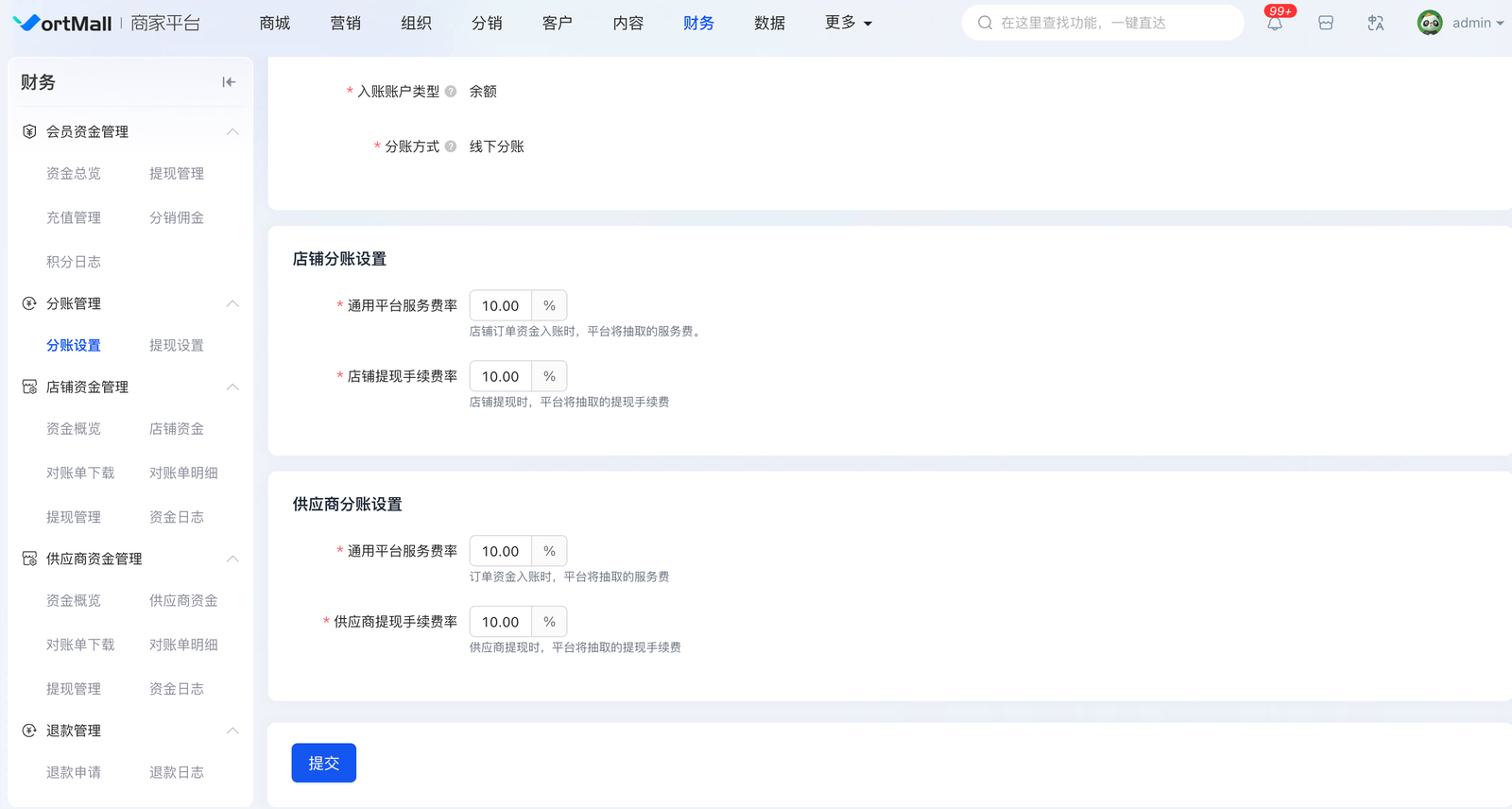
Task: Click the 店铺提现手续费率 input field
Action: tap(501, 376)
